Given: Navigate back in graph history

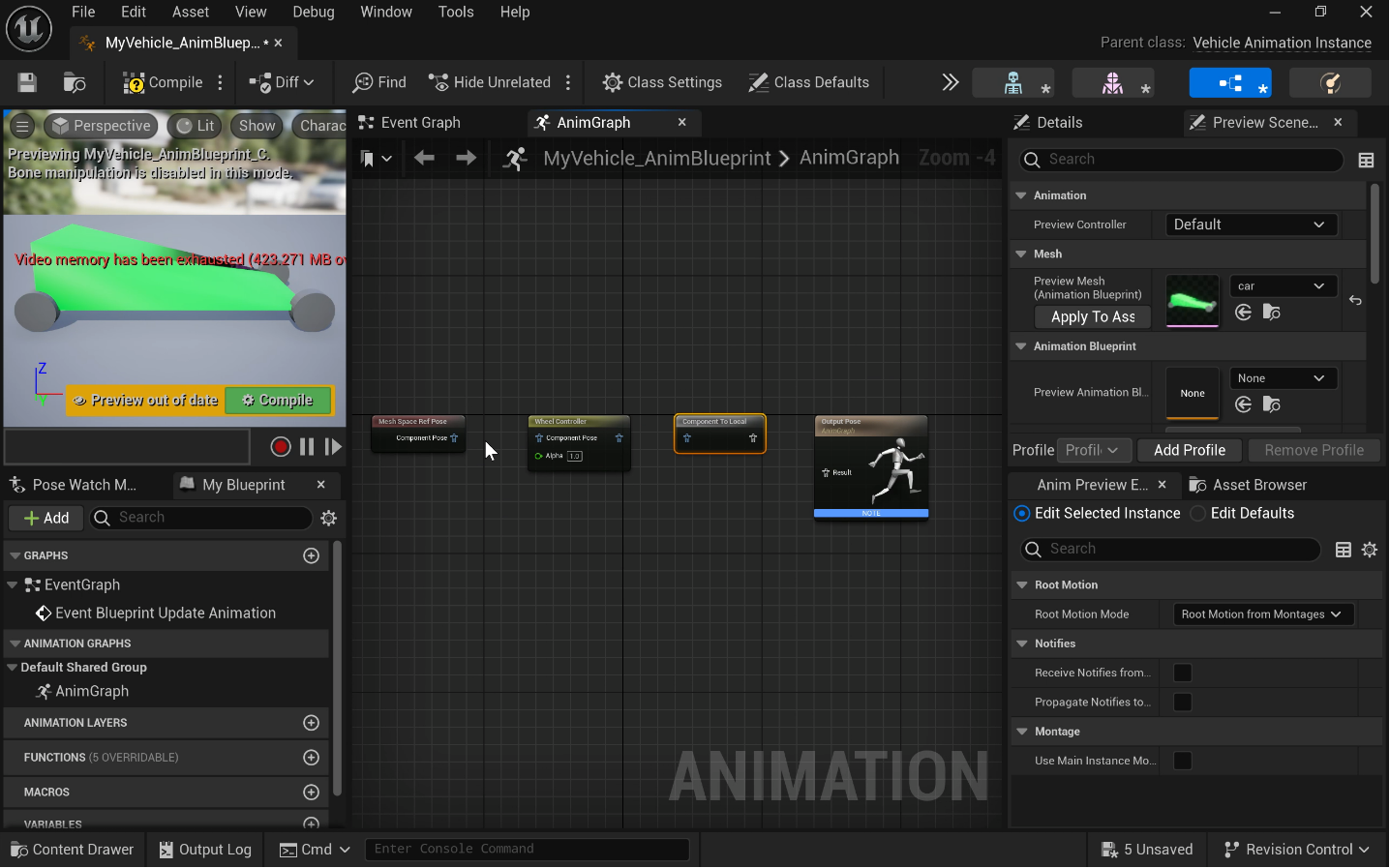Looking at the screenshot, I should pos(424,158).
